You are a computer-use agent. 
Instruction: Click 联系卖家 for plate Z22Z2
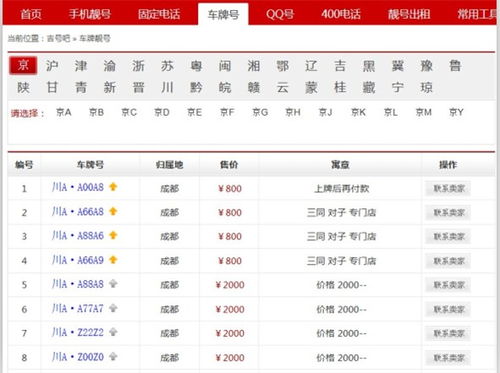click(448, 333)
